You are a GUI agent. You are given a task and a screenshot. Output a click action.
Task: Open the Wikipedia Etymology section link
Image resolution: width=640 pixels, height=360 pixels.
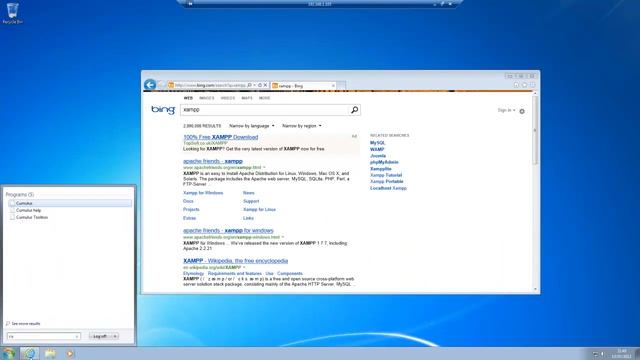point(193,273)
